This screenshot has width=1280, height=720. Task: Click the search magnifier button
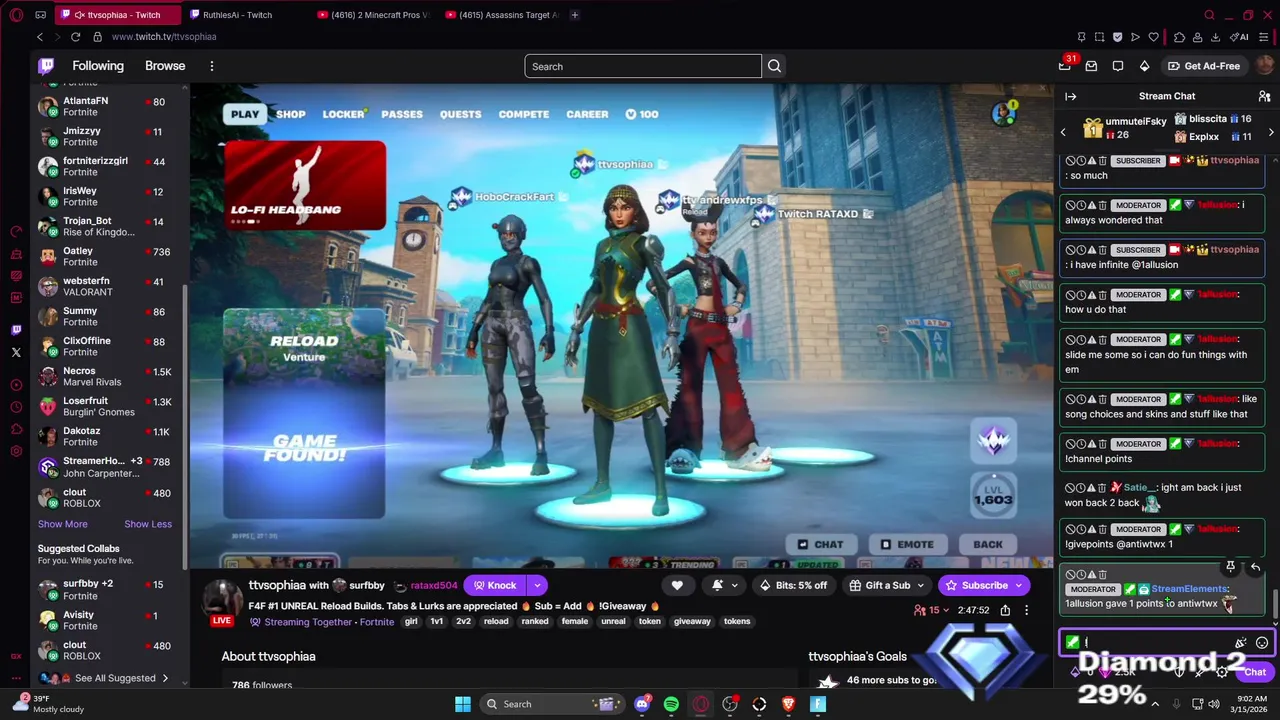[774, 66]
